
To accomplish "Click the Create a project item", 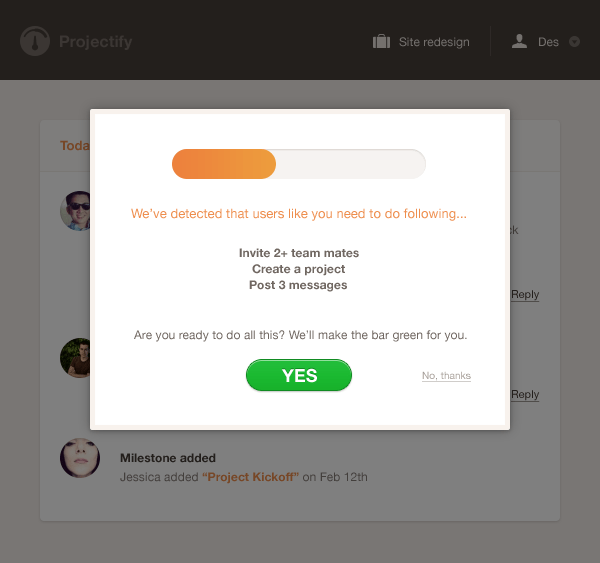I will coord(299,269).
